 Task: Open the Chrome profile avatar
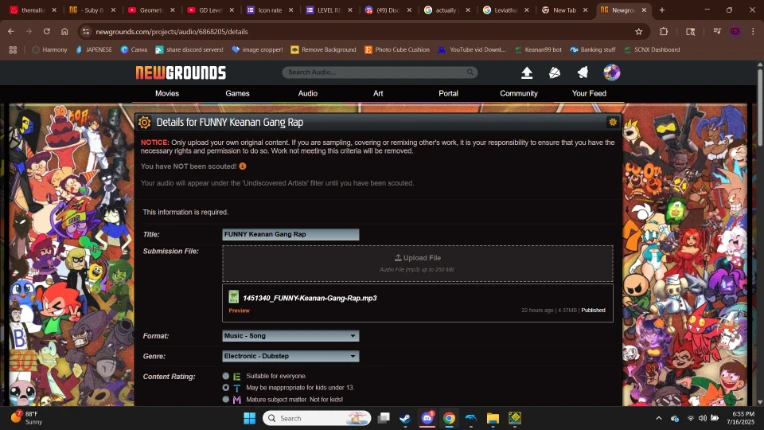click(735, 32)
